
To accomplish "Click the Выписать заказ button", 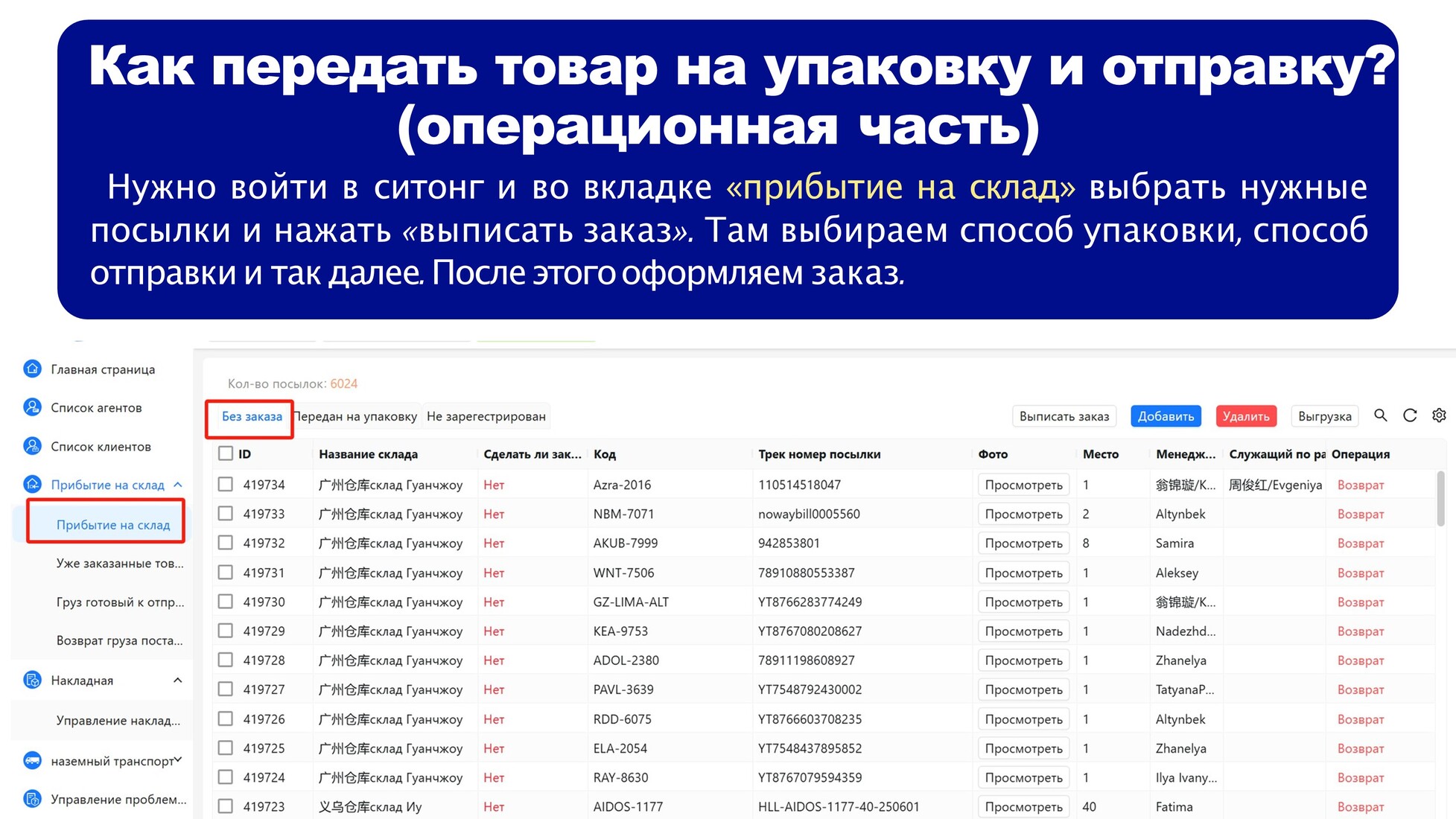I will click(x=1064, y=416).
